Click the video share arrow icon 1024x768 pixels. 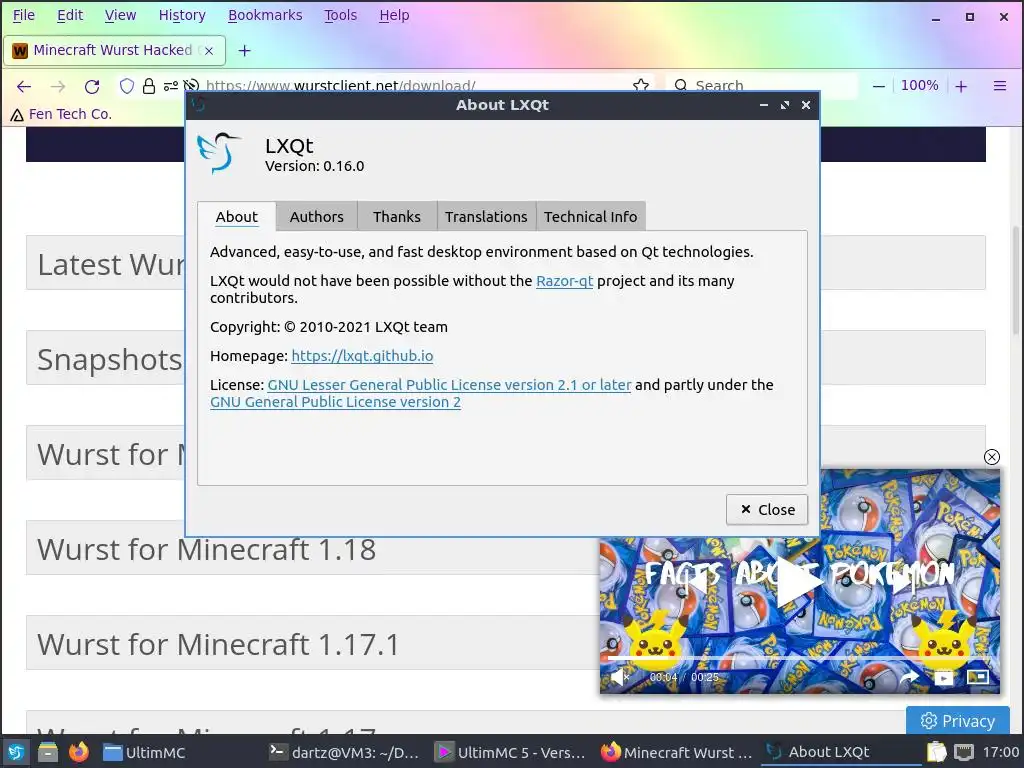click(x=908, y=677)
